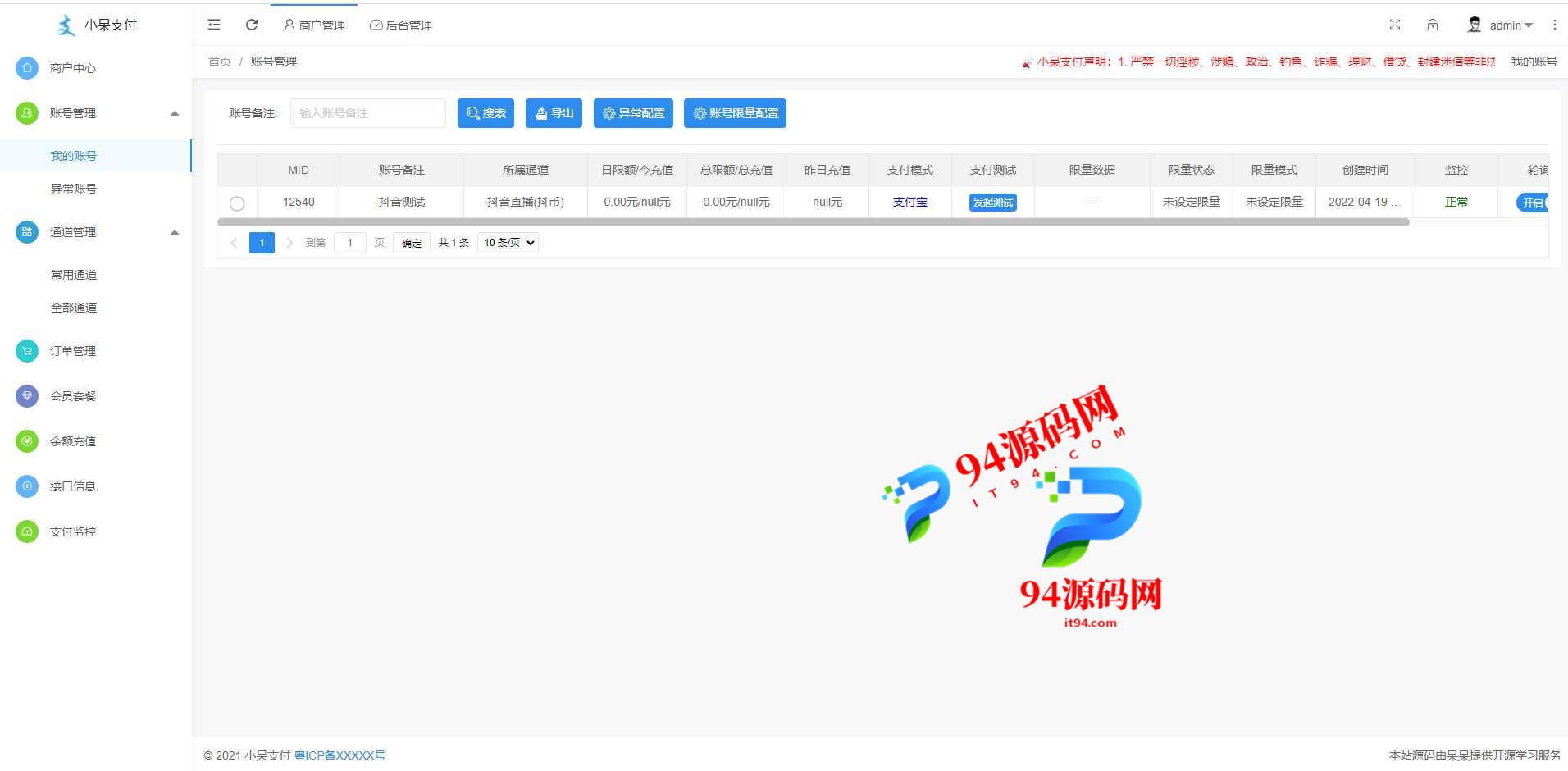The width and height of the screenshot is (1568, 771).
Task: Click the 接口信息 icon
Action: pyautogui.click(x=27, y=486)
